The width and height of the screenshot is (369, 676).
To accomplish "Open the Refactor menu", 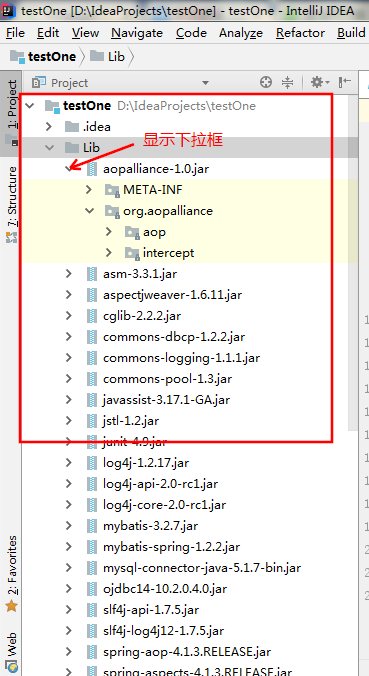I will click(300, 33).
